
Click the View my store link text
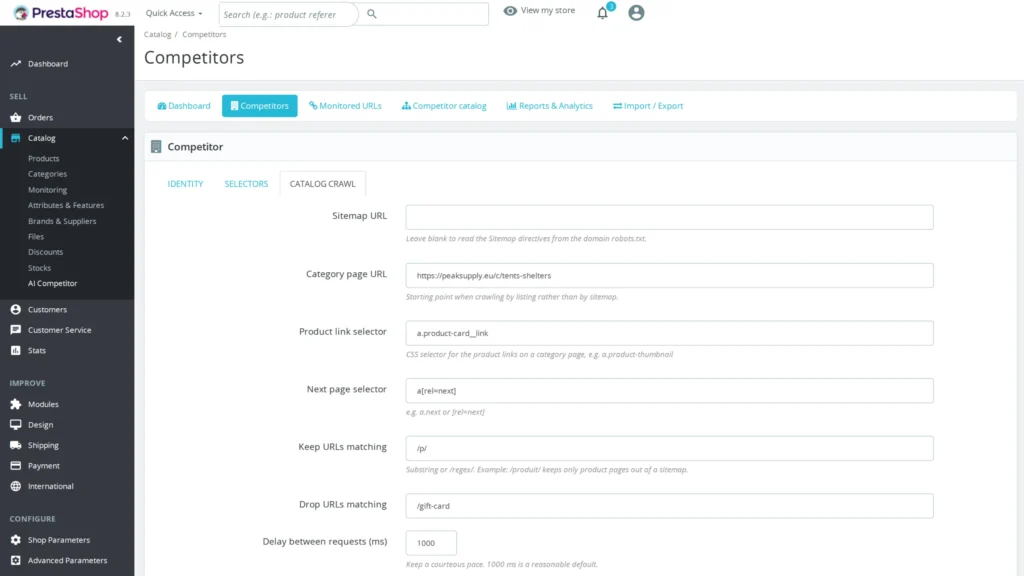(548, 10)
